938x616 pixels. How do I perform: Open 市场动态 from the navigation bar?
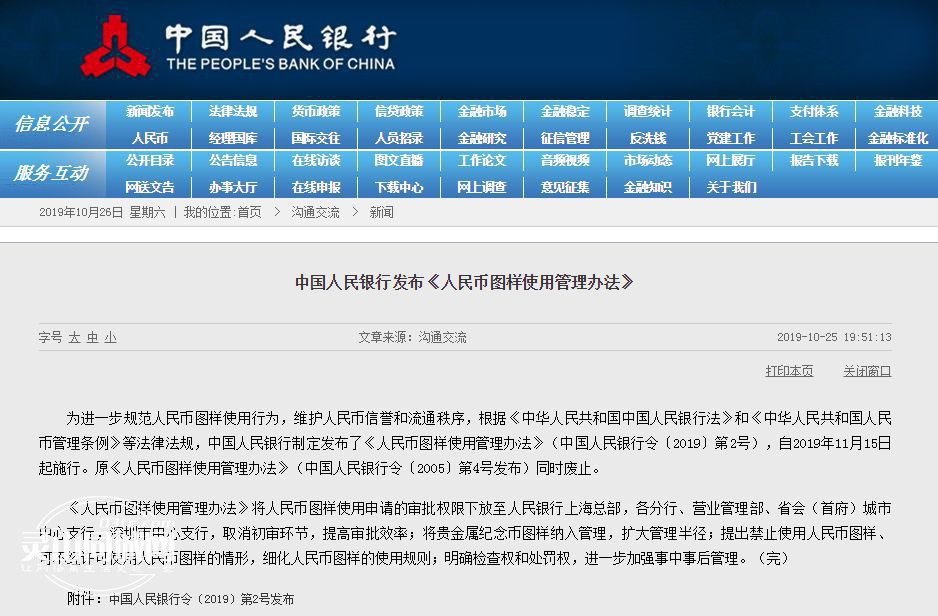648,160
